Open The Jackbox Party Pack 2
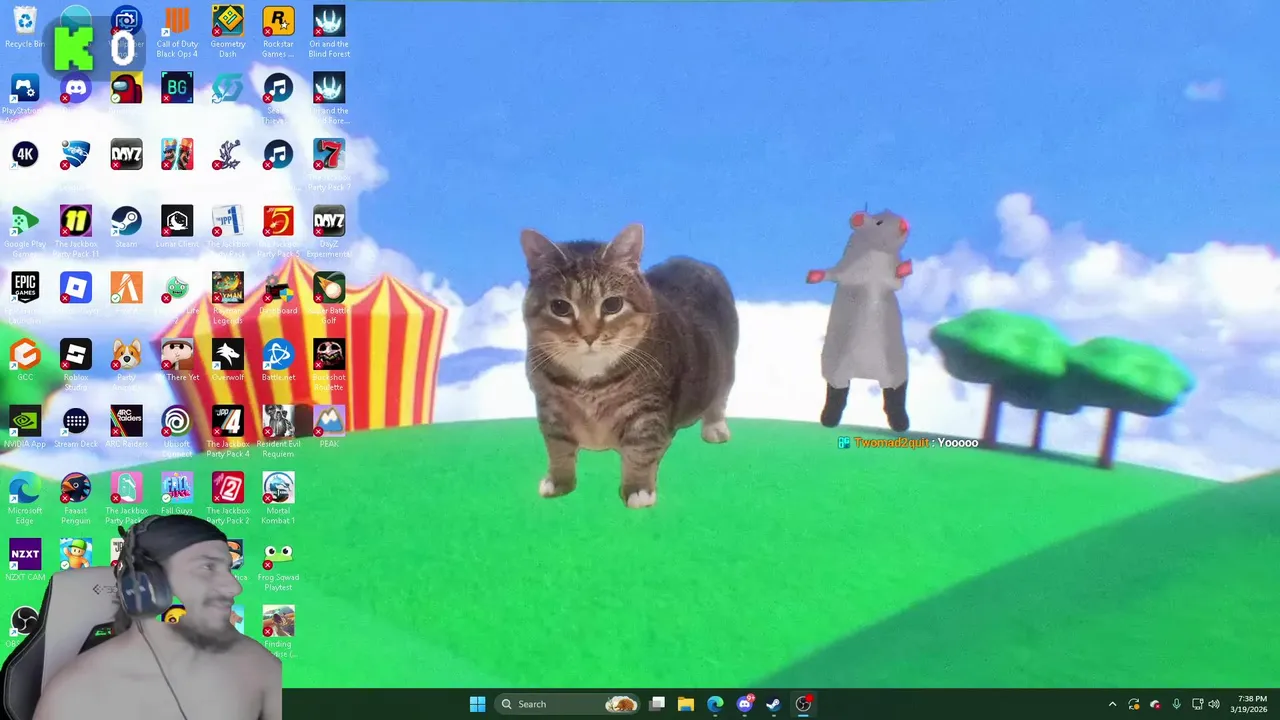Screen dimensions: 1280x720 point(228,498)
